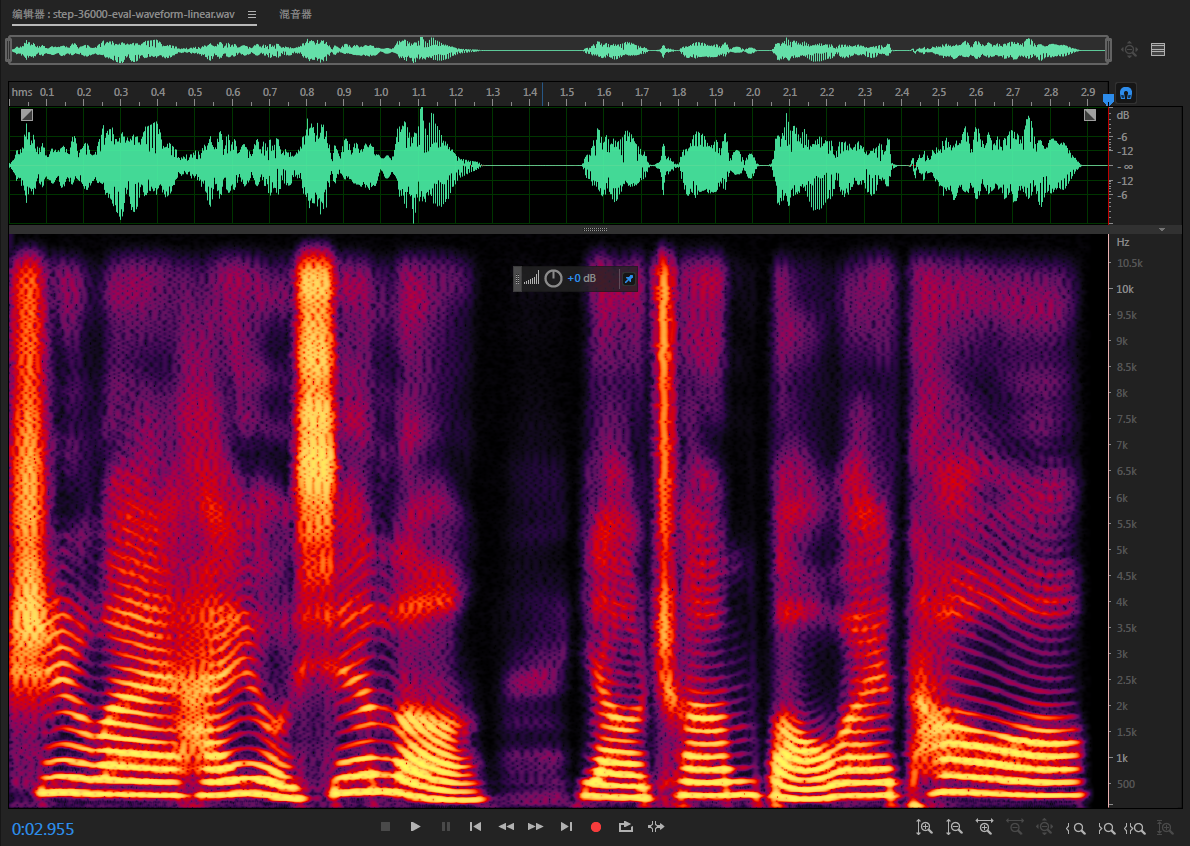
Task: Click the small arrow right of divider
Action: (x=1162, y=229)
